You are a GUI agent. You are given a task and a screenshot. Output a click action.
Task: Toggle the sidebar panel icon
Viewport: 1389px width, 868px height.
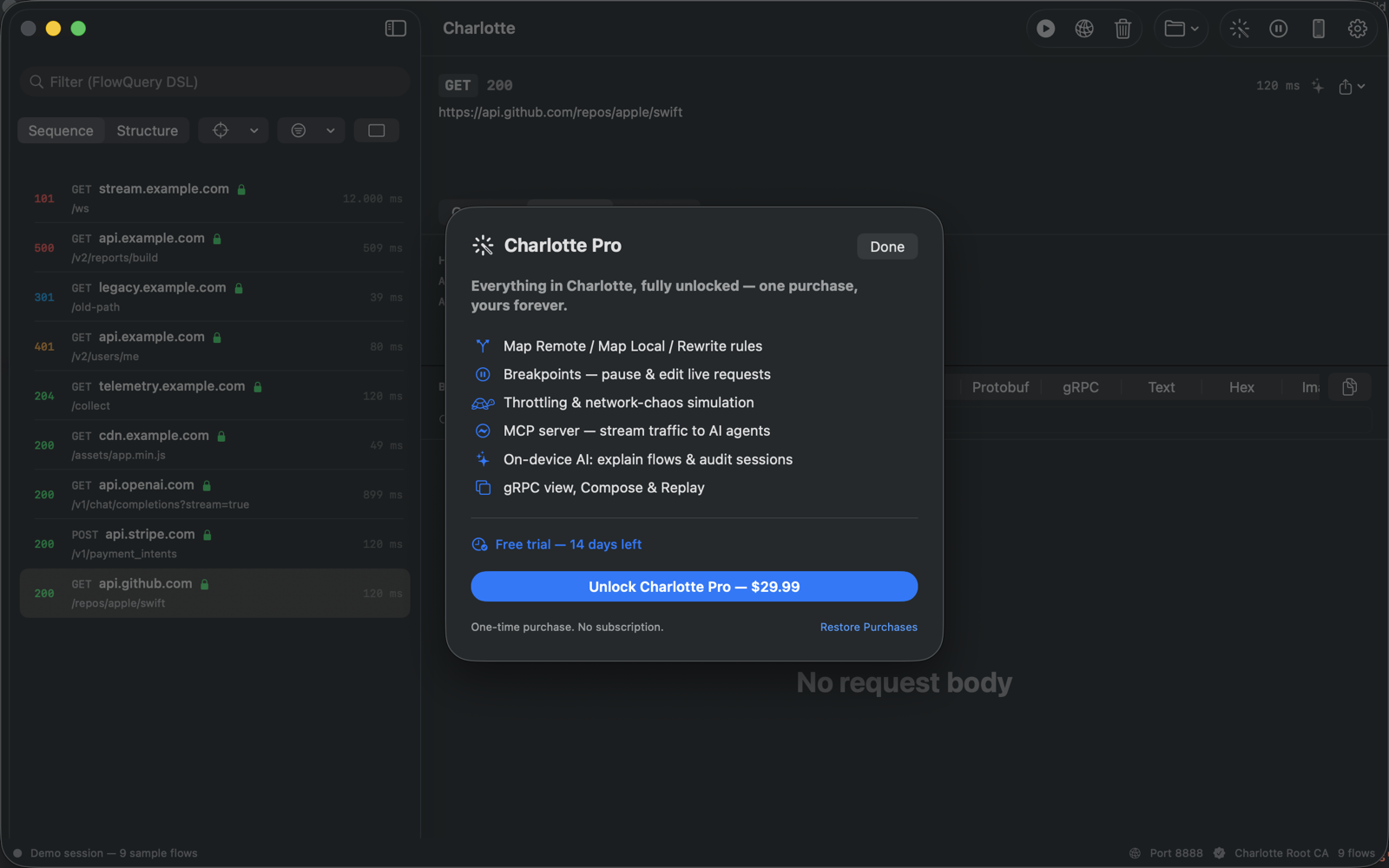point(396,29)
